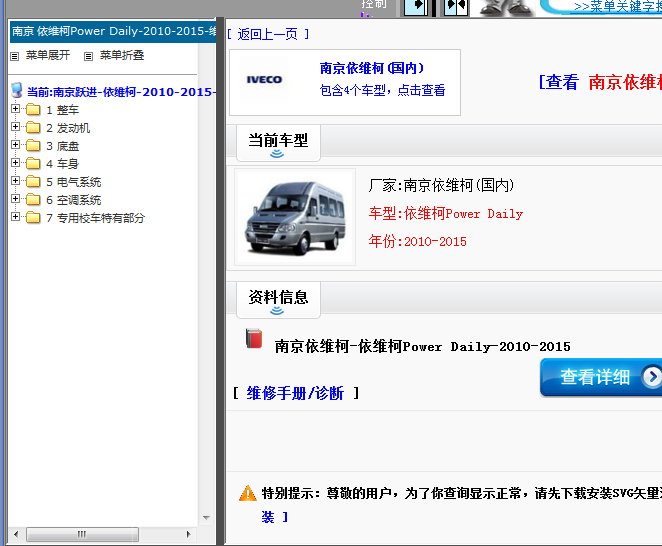The height and width of the screenshot is (546, 662).
Task: Click the 查看详细 button
Action: tap(601, 377)
